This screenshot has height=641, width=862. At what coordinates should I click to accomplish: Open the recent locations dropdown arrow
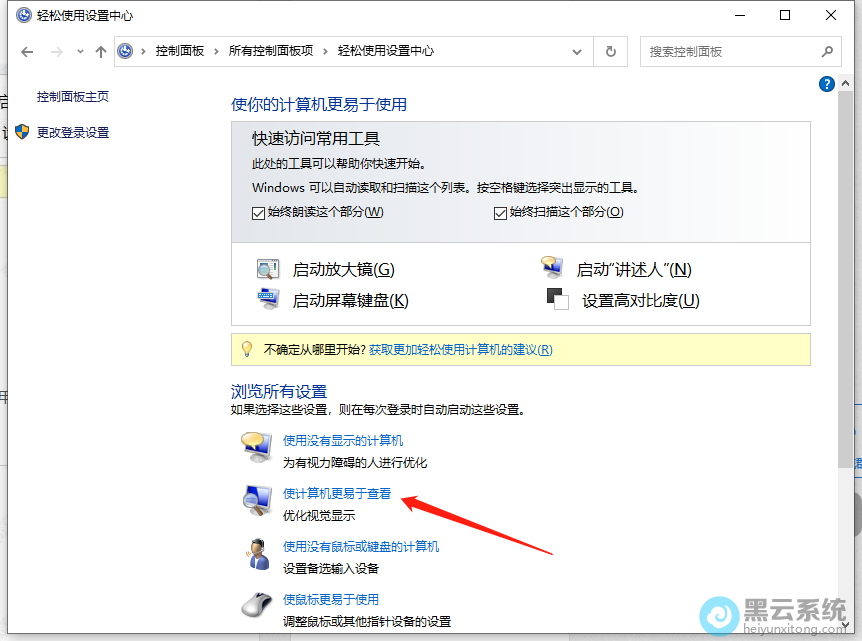[80, 52]
